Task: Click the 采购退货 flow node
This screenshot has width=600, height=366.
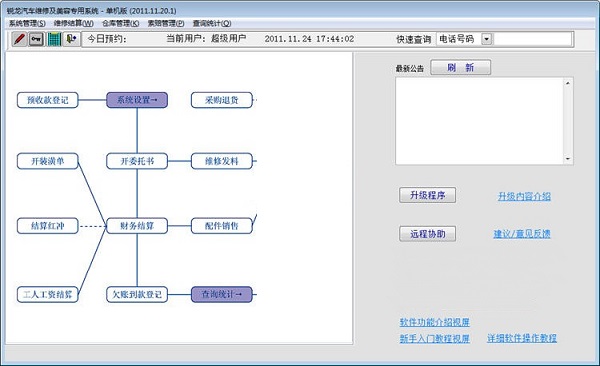Action: [x=222, y=100]
